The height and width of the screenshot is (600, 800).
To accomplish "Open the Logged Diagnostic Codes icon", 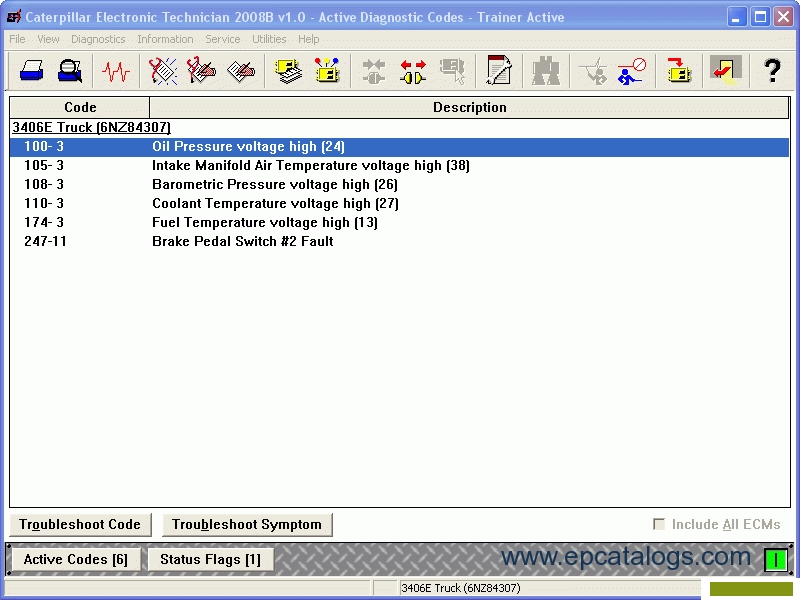I will tap(201, 71).
